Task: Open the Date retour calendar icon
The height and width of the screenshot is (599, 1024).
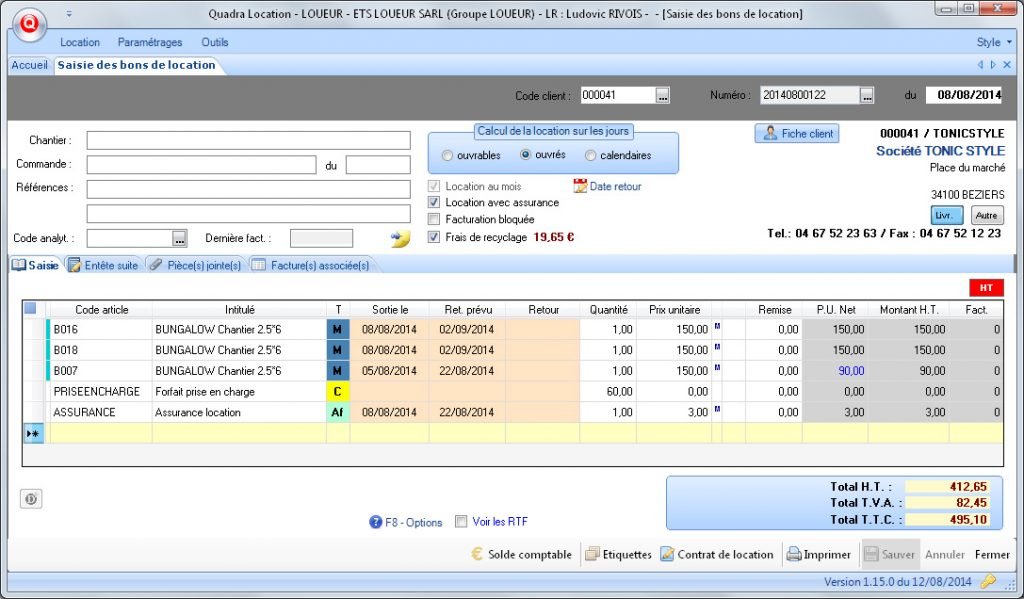Action: (582, 185)
